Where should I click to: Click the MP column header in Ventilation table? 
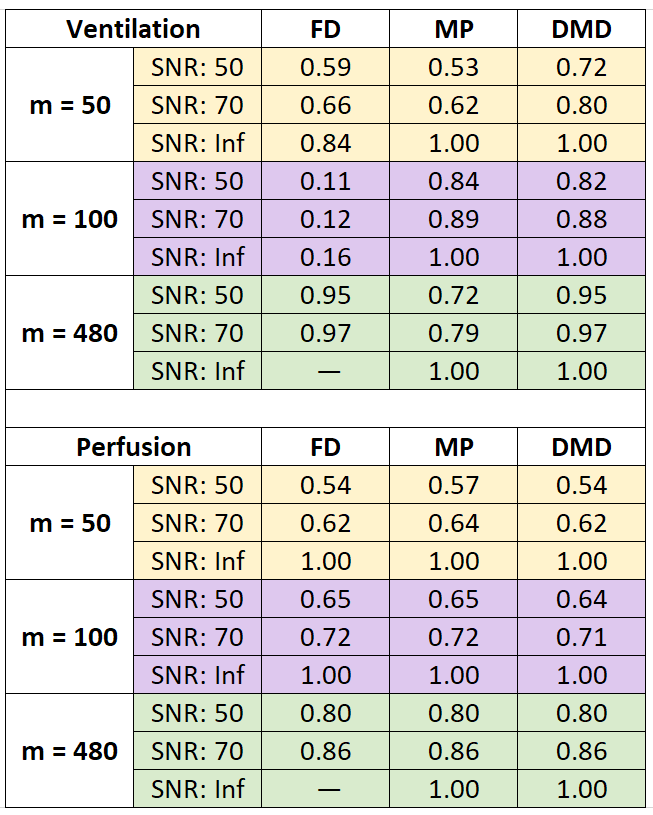(x=453, y=29)
